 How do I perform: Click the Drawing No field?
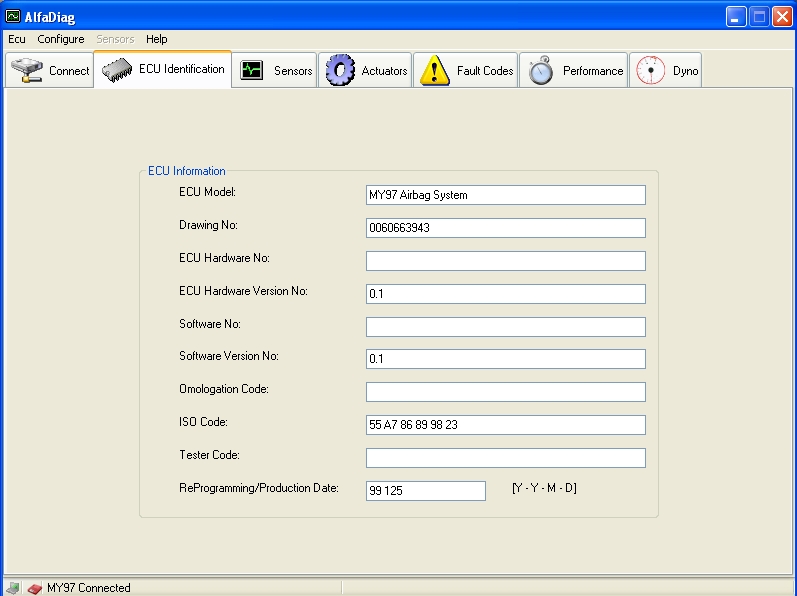click(505, 228)
